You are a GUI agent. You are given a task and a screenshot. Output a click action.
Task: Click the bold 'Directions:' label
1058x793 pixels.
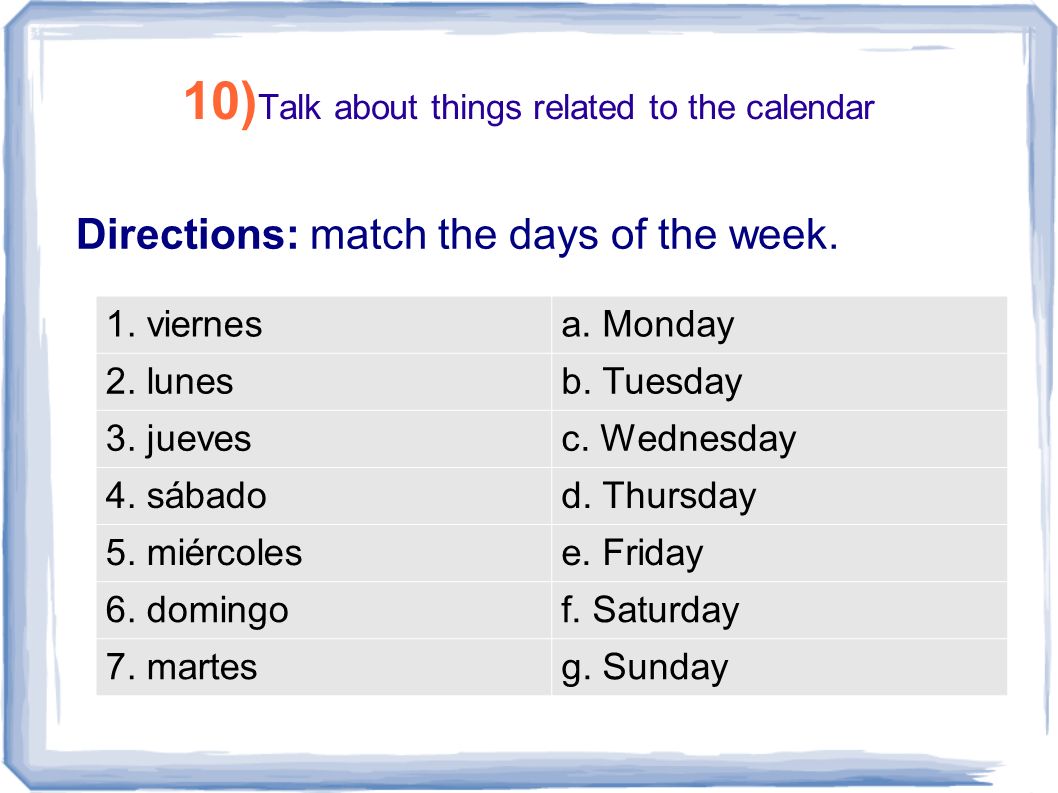188,234
